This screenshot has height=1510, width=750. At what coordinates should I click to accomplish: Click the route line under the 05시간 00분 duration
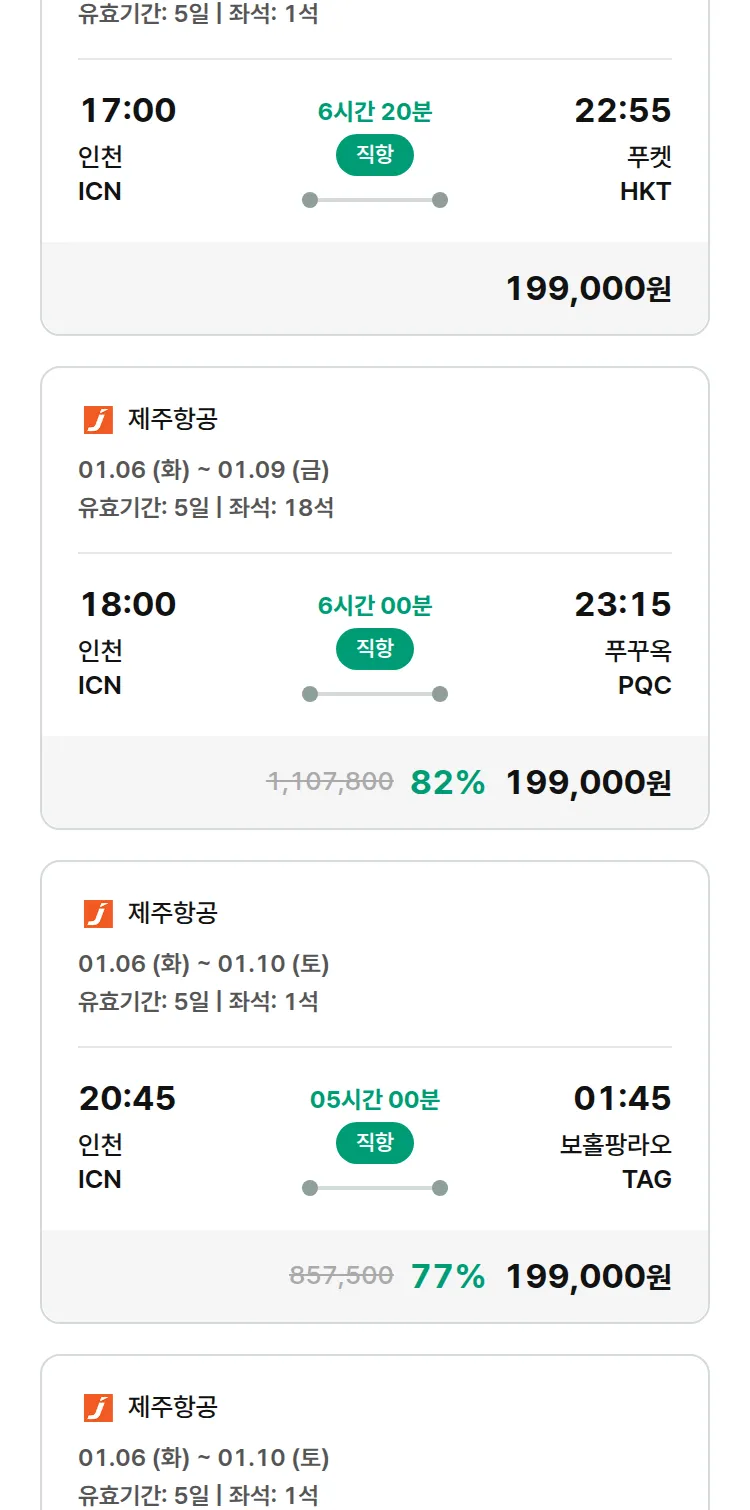(x=375, y=1188)
